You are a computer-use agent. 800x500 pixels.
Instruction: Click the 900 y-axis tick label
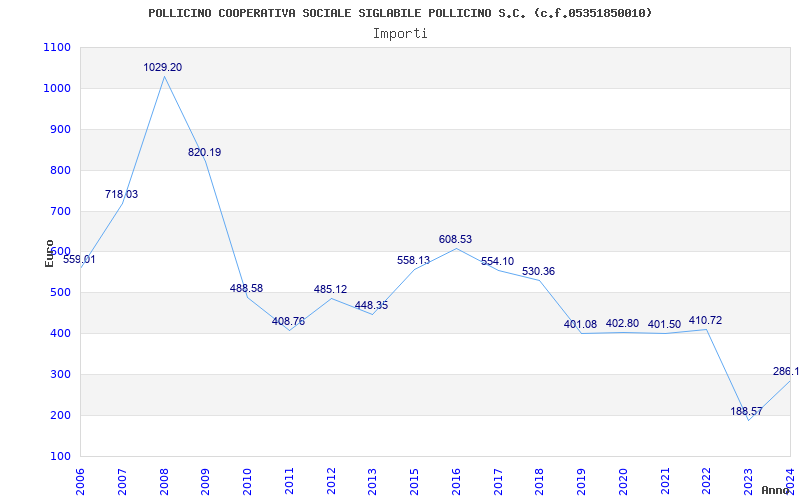pyautogui.click(x=63, y=129)
